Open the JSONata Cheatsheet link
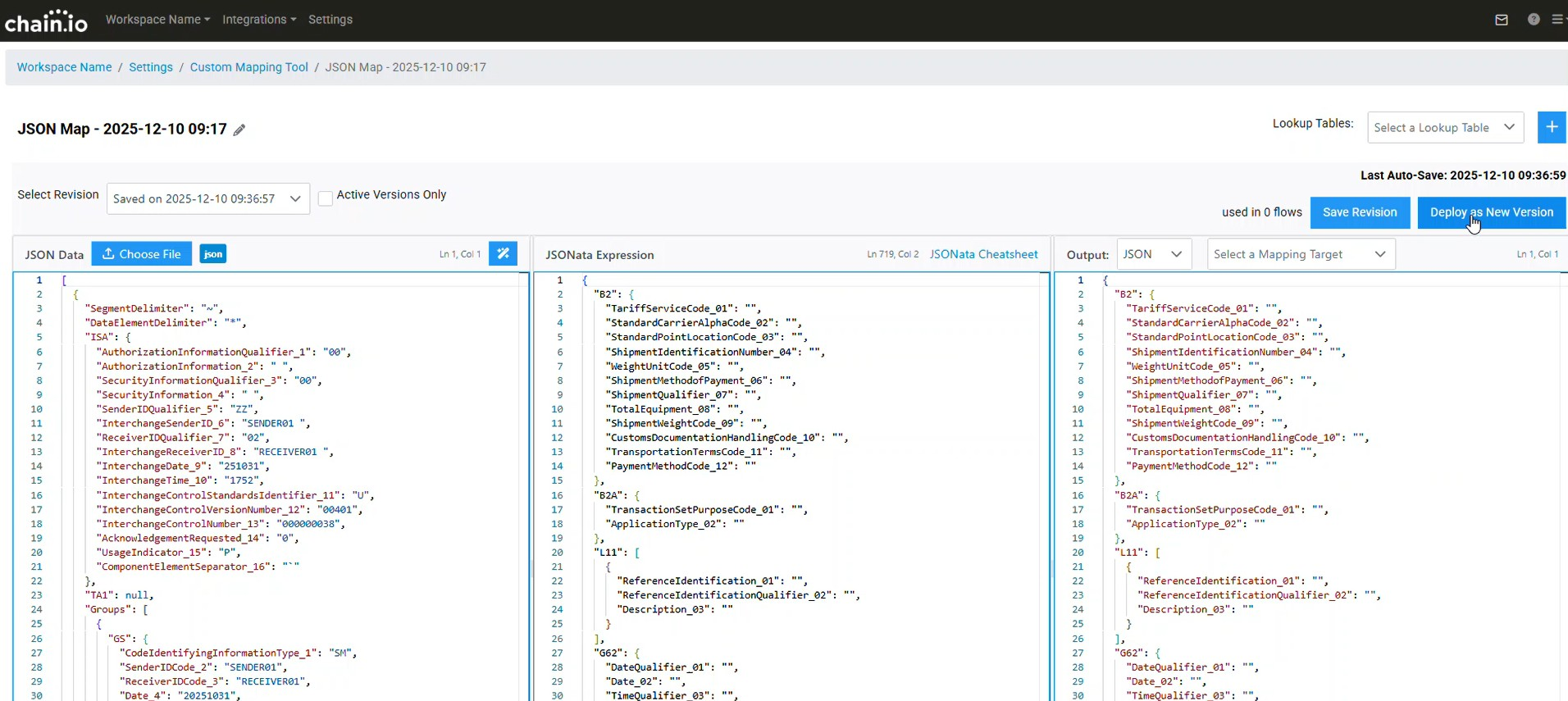Viewport: 1568px width, 701px height. 983,254
